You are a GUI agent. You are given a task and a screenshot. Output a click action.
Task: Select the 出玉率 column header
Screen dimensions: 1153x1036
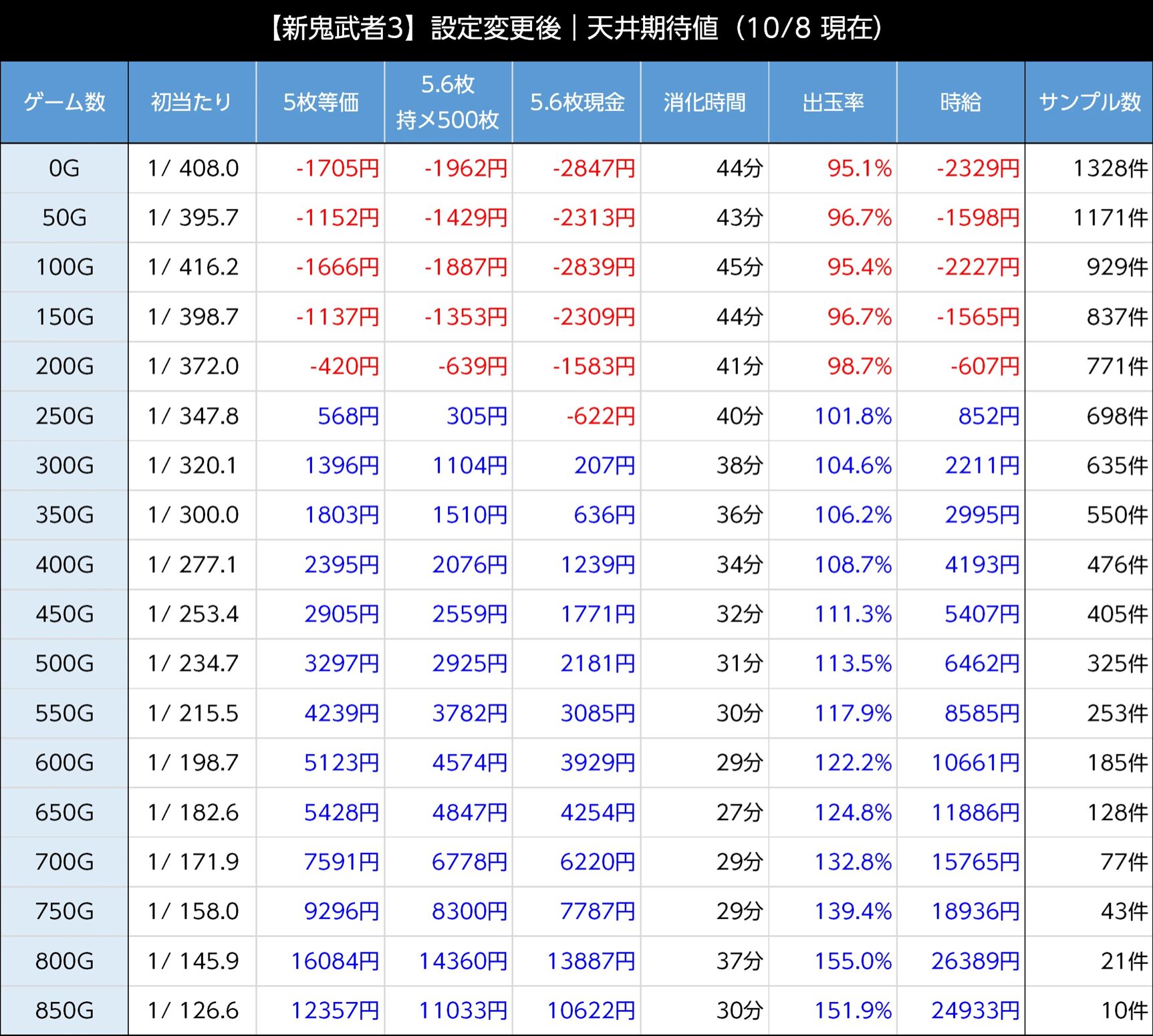tap(833, 102)
